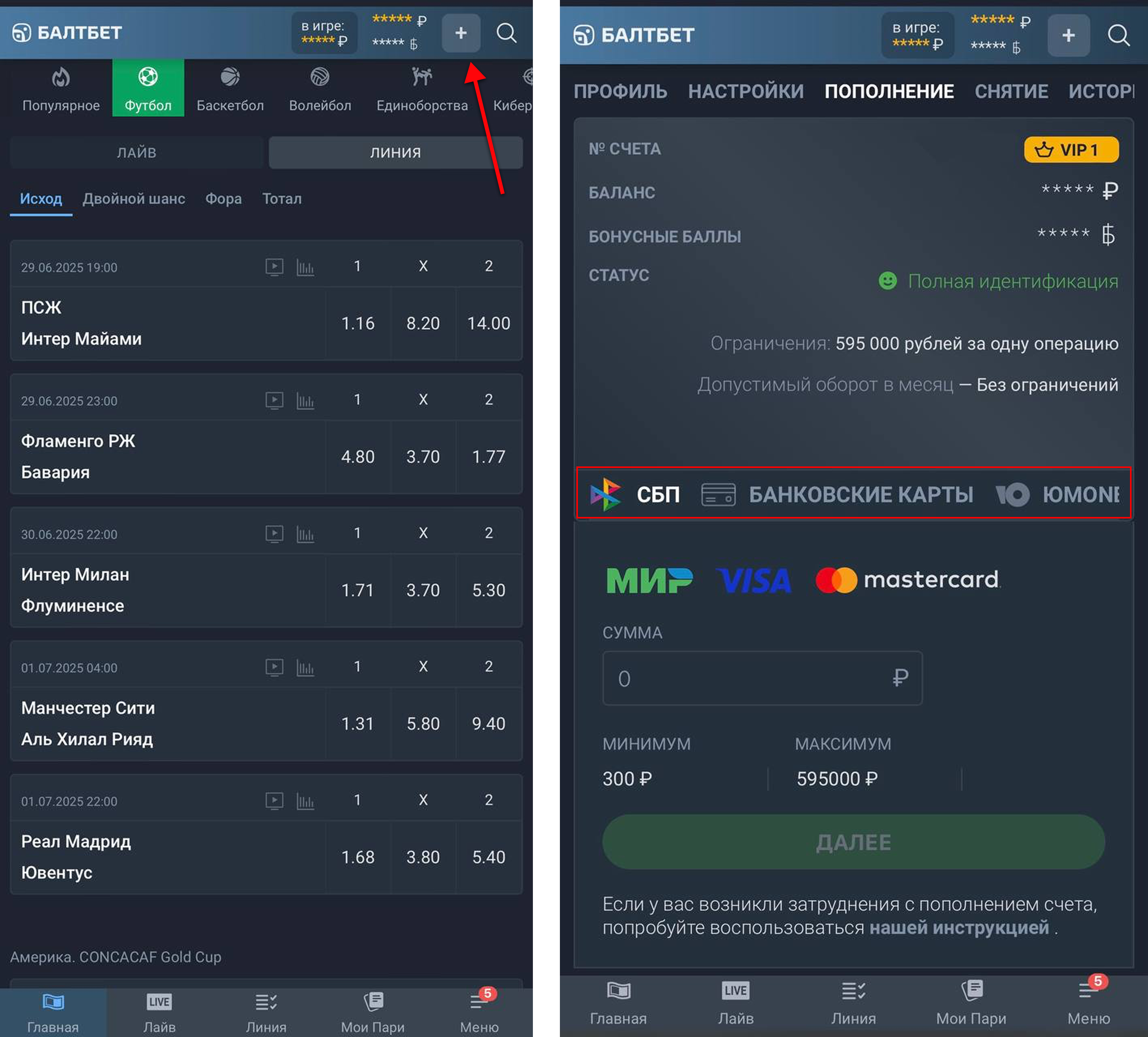Select the Volleyball sport category
This screenshot has width=1148, height=1037.
[x=319, y=89]
